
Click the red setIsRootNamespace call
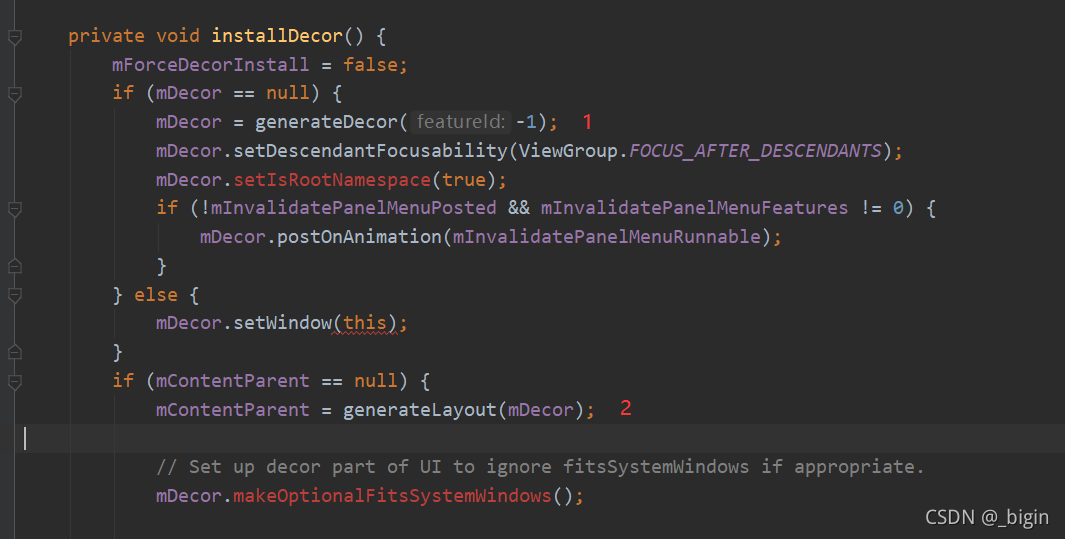coord(332,180)
